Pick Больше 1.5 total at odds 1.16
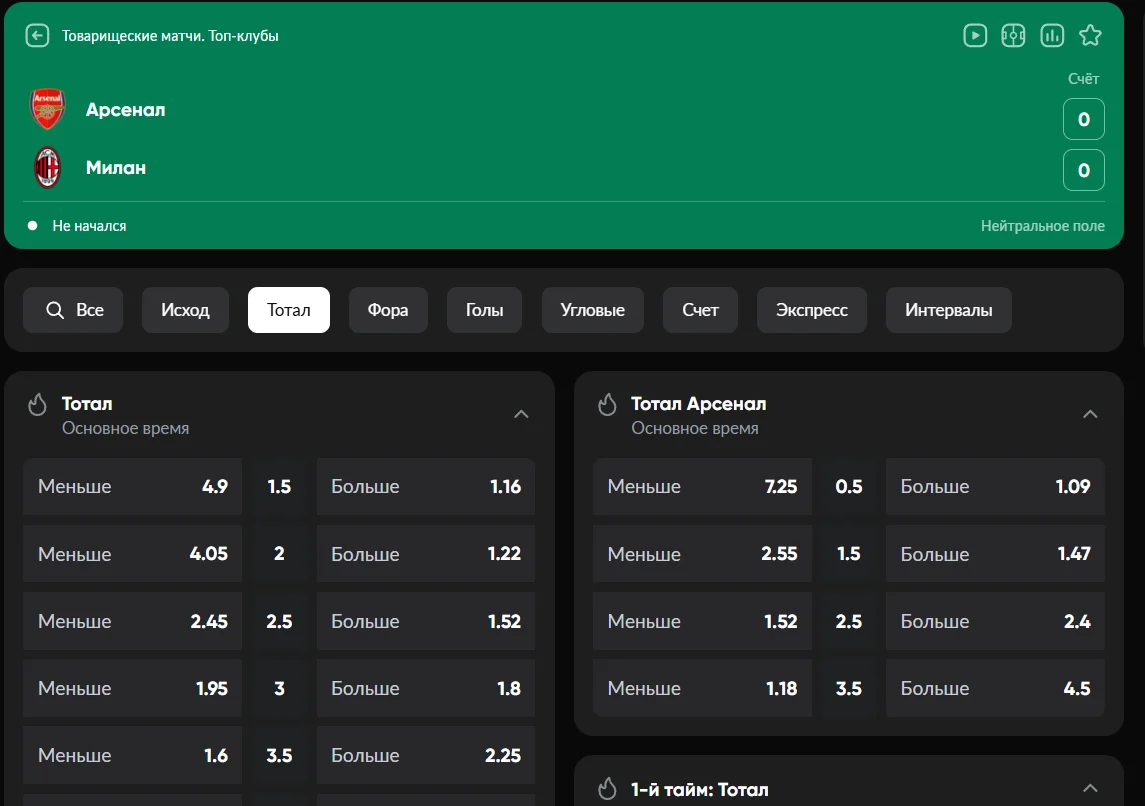 coord(425,487)
